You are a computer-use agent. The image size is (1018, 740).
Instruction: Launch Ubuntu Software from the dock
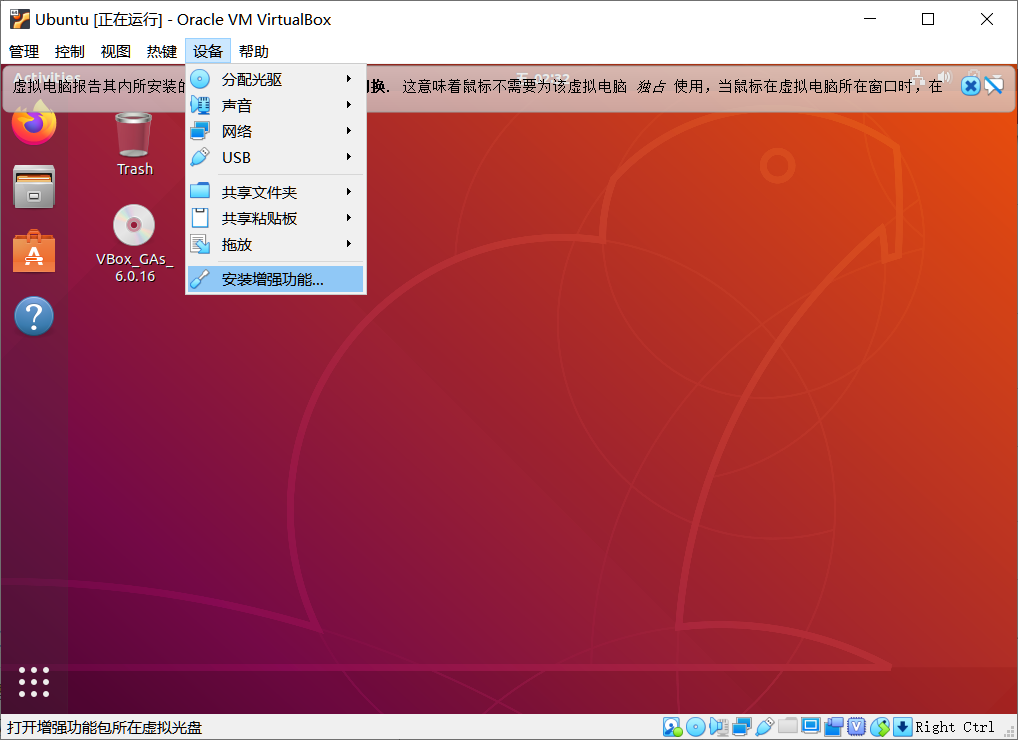34,251
